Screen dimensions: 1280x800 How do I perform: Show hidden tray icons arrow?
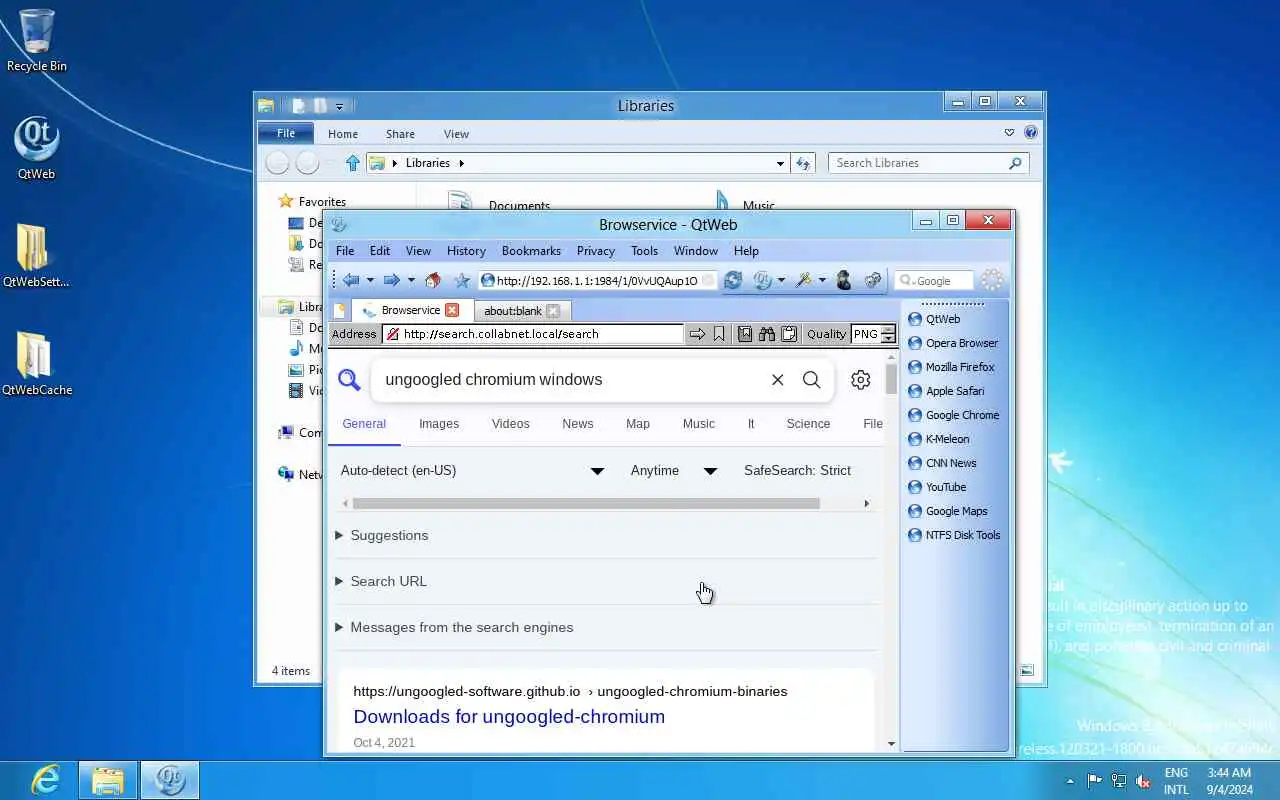point(1070,781)
